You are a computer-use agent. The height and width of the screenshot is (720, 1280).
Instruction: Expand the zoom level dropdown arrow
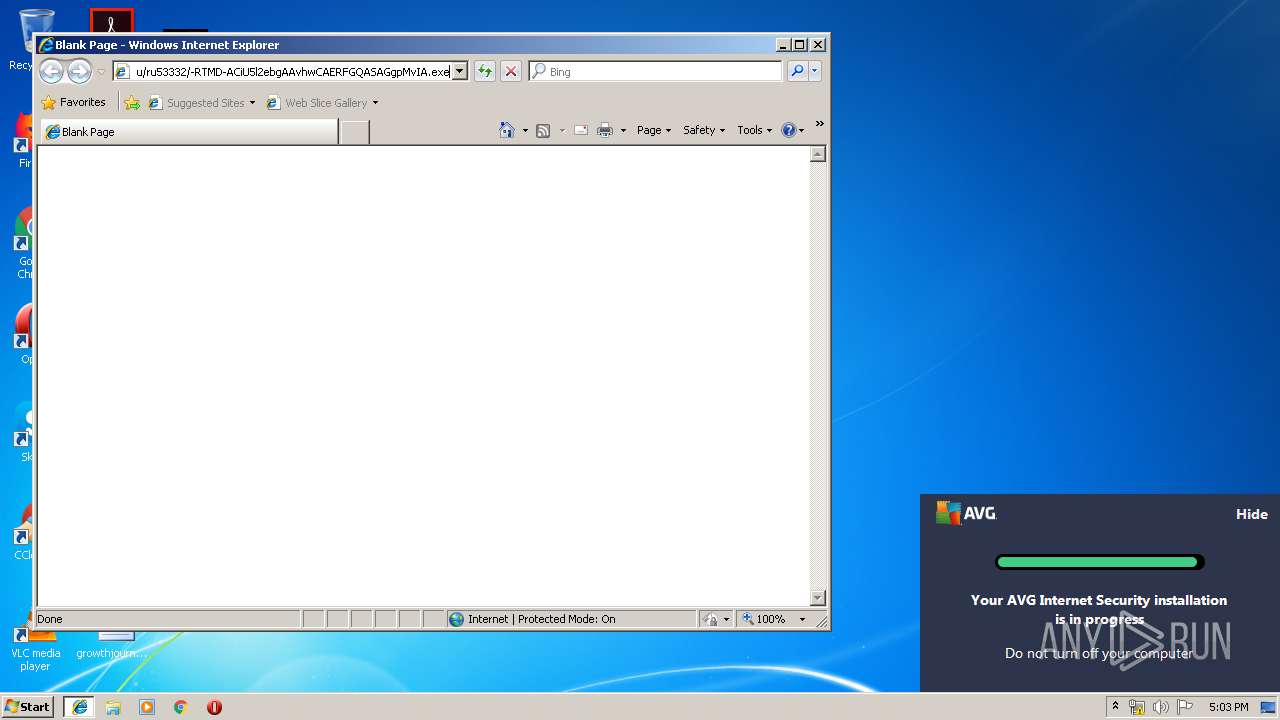pyautogui.click(x=802, y=619)
